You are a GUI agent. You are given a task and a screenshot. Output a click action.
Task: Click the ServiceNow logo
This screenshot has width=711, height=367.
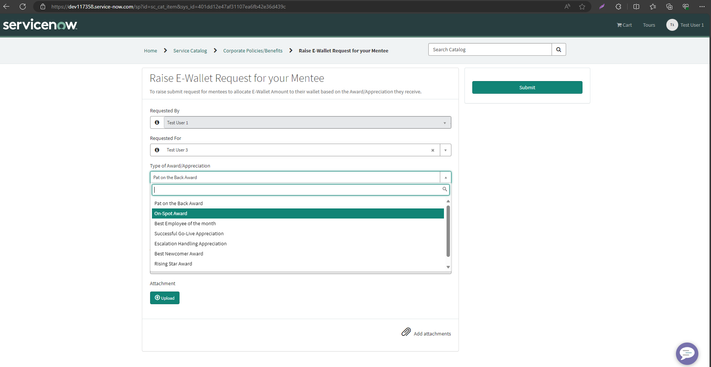click(40, 25)
